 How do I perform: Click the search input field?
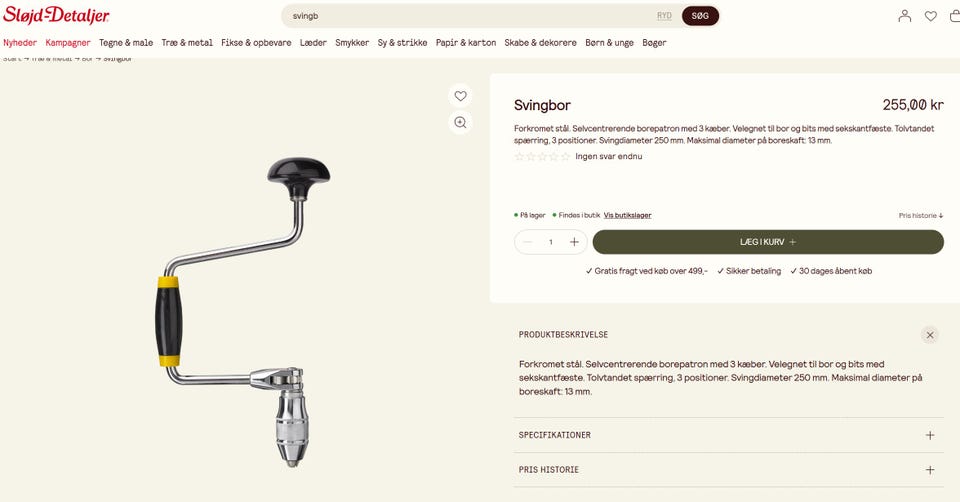471,16
